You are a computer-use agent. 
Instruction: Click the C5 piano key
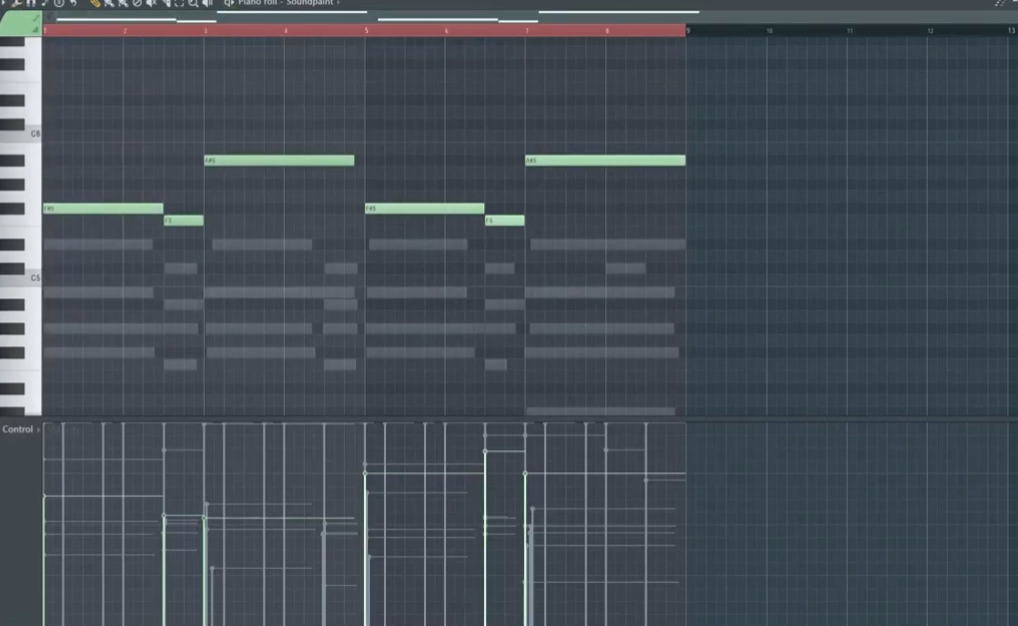[x=21, y=278]
